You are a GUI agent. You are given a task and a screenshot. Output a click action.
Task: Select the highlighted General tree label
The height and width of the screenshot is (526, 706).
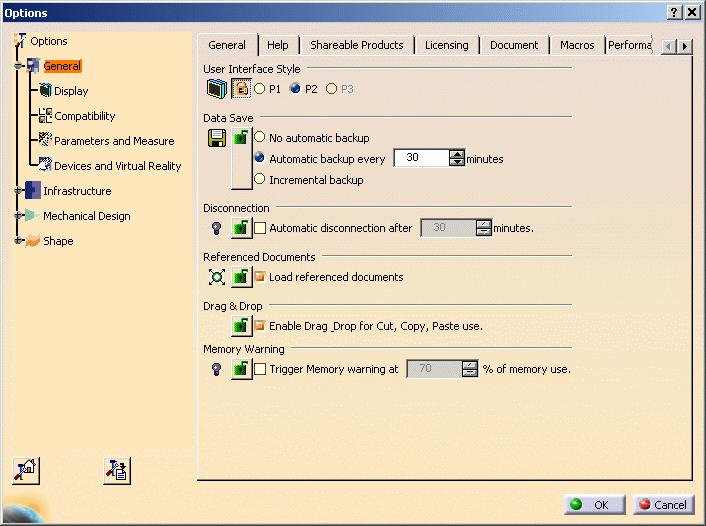[x=62, y=66]
